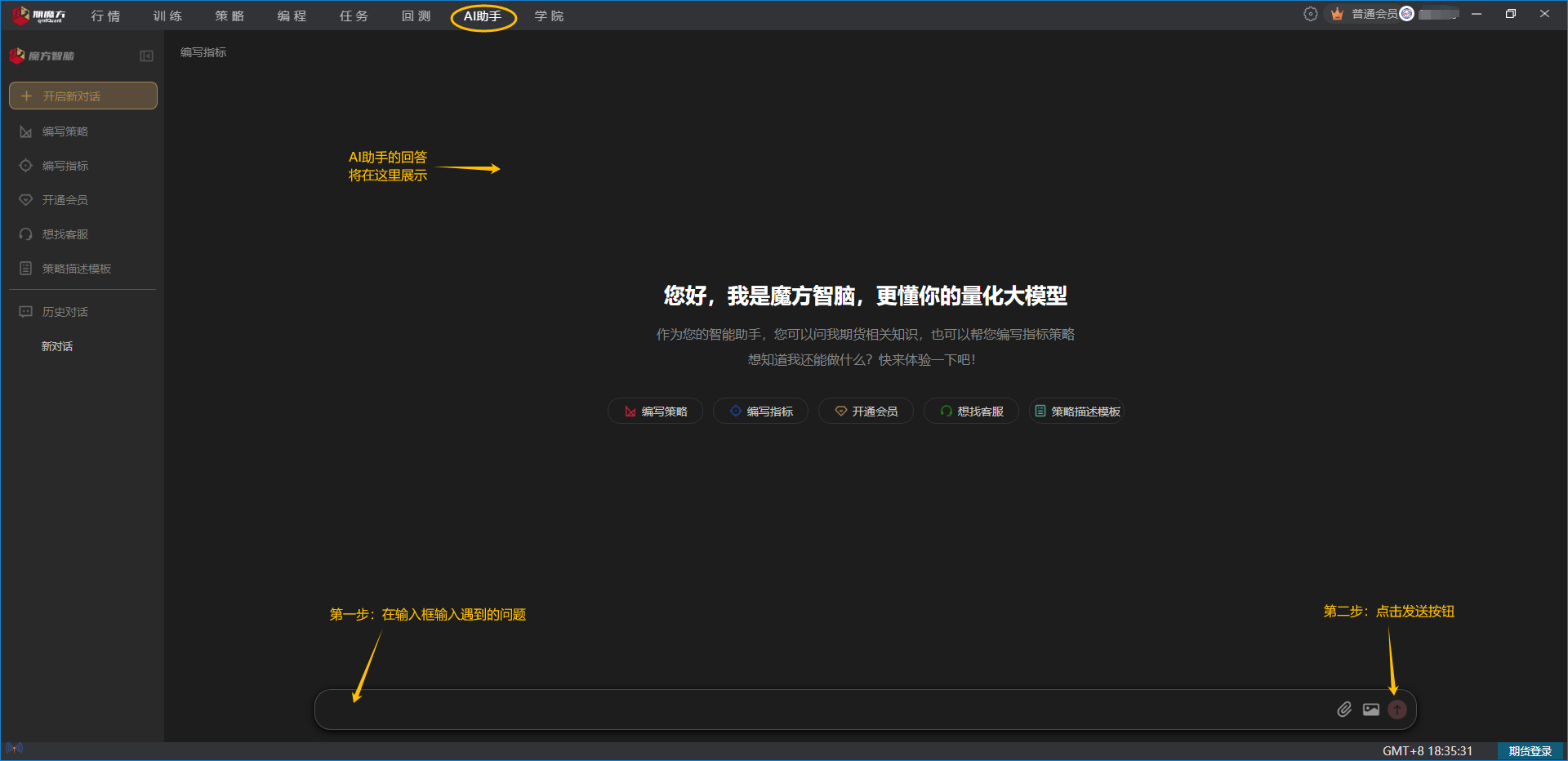Switch to the AI助手 tab
Viewport: 1568px width, 761px height.
coord(483,16)
